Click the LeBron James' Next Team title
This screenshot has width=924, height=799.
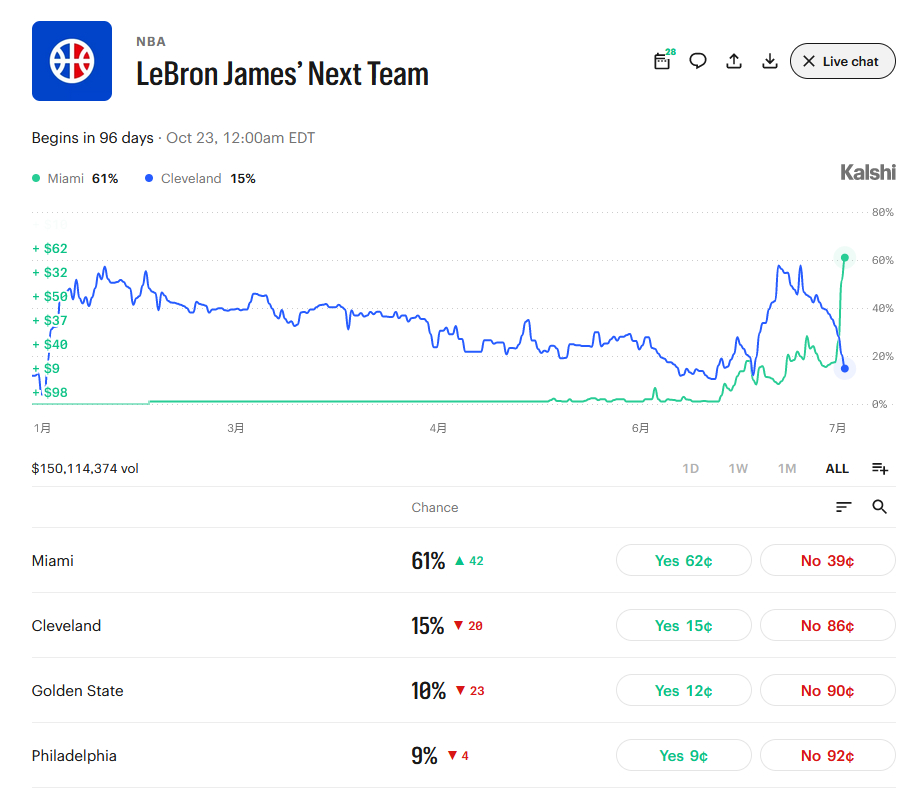(282, 74)
